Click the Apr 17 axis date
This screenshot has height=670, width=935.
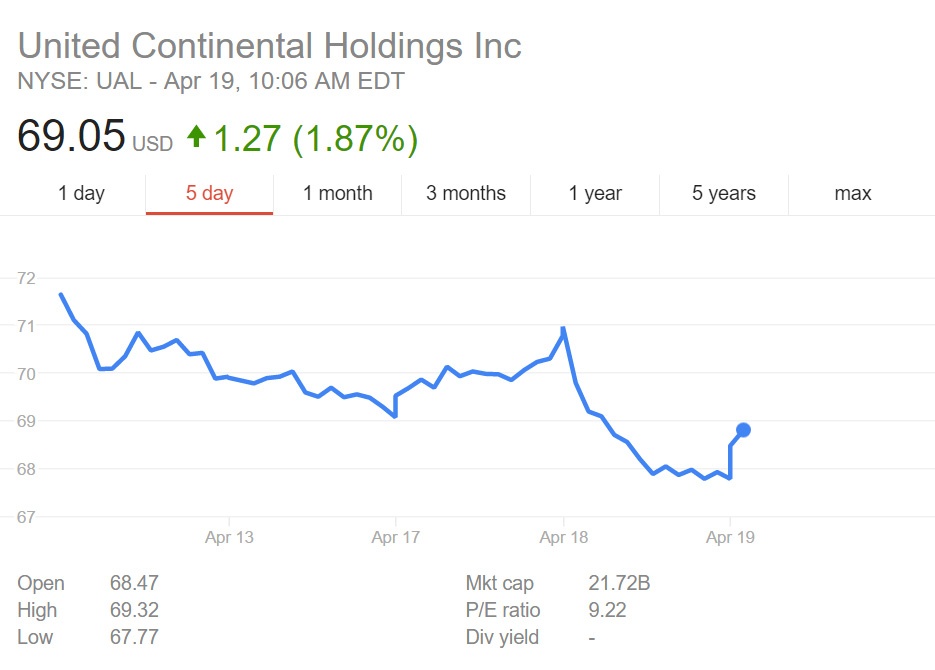[395, 538]
